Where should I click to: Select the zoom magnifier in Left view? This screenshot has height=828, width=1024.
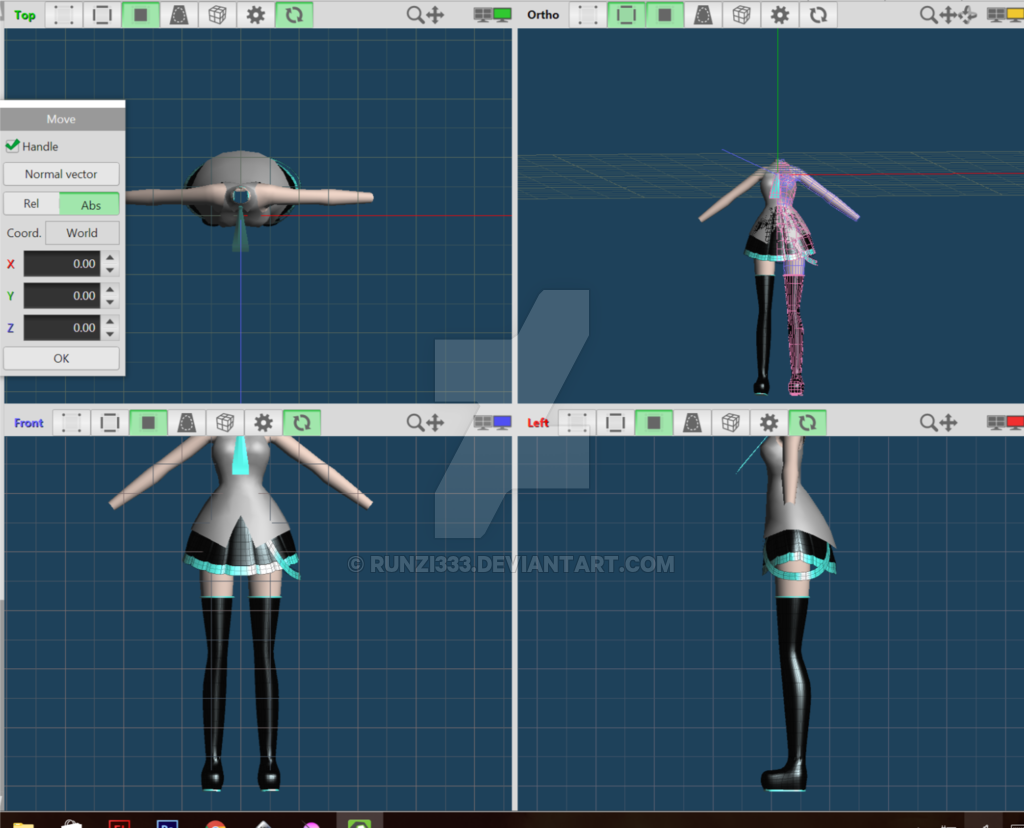[x=928, y=422]
